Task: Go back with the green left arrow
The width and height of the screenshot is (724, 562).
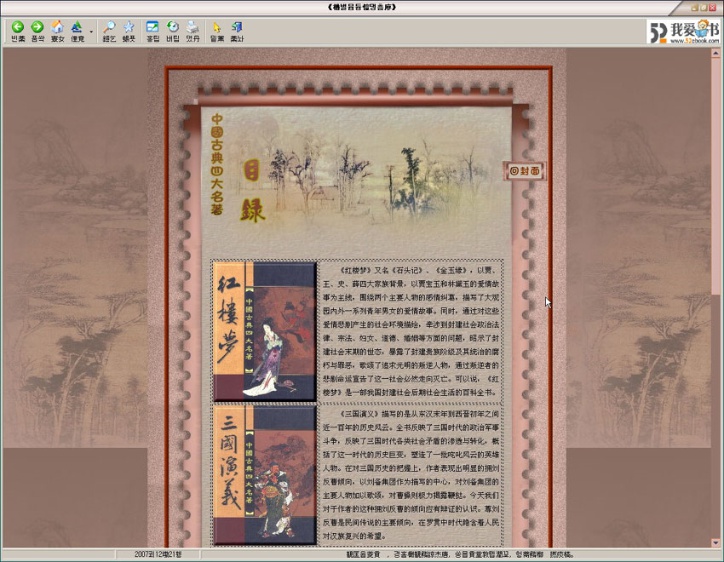Action: (18, 31)
